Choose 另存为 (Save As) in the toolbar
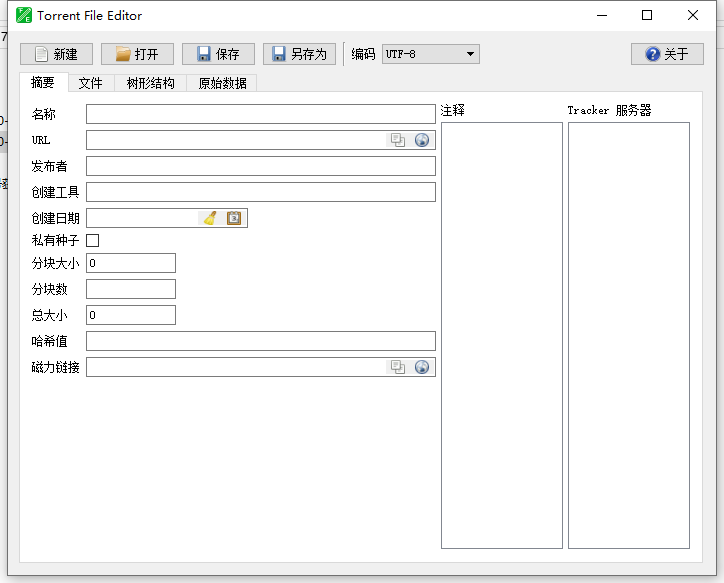 click(x=299, y=54)
